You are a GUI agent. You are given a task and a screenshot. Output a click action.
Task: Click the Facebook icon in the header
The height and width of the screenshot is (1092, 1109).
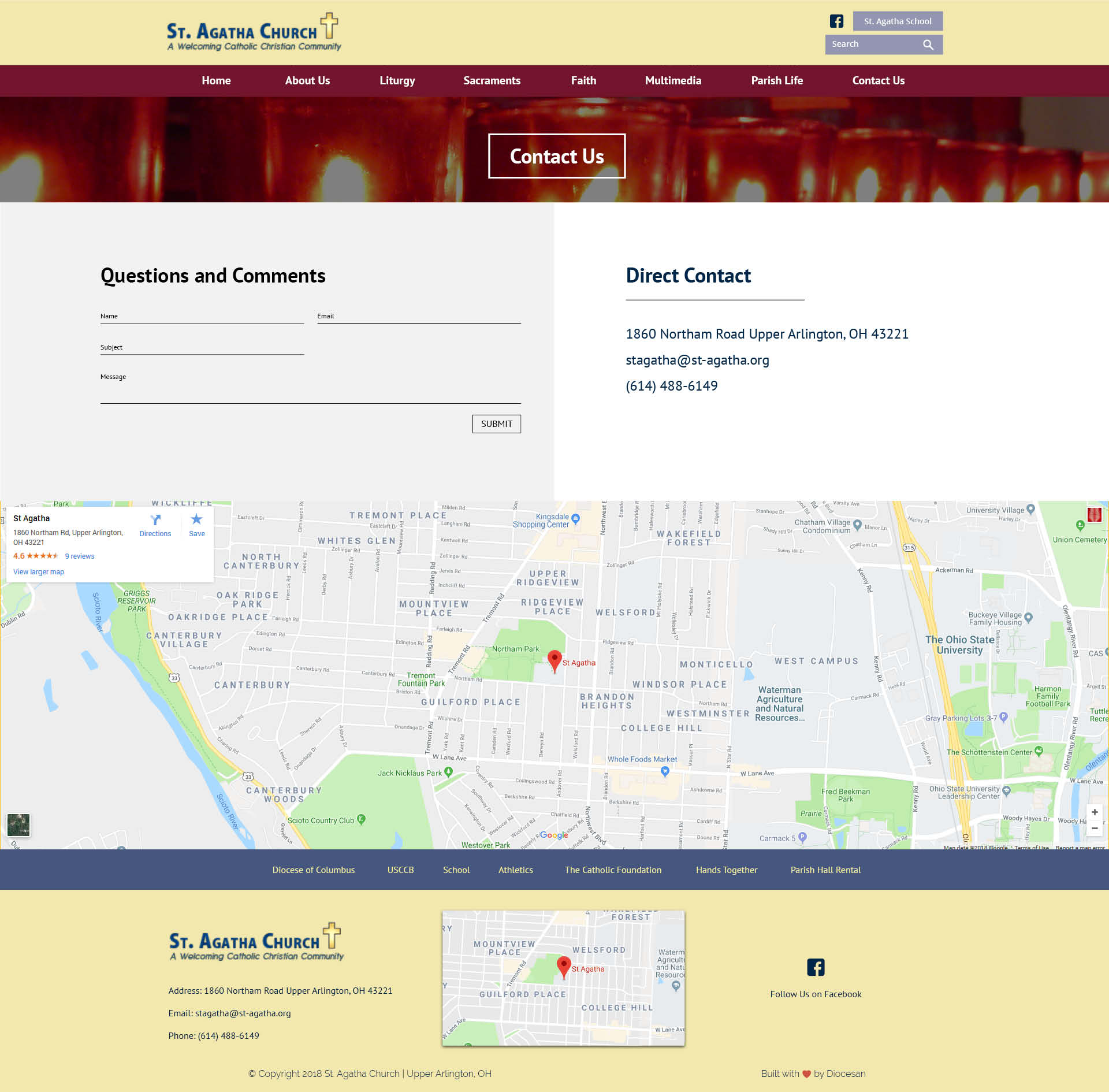(x=836, y=21)
